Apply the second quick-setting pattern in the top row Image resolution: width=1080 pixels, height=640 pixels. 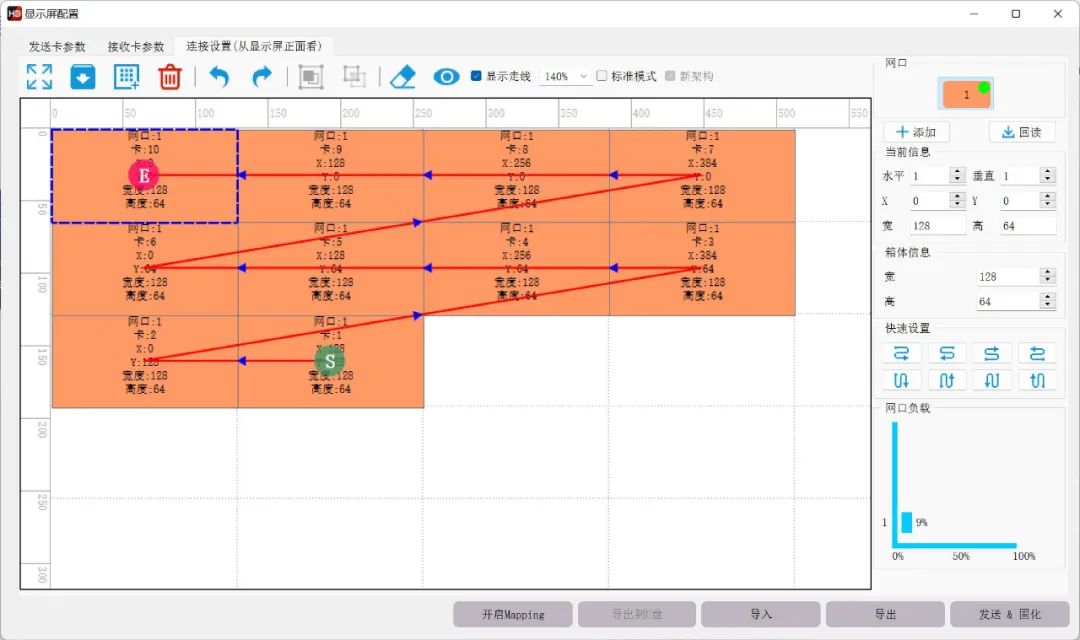[946, 353]
